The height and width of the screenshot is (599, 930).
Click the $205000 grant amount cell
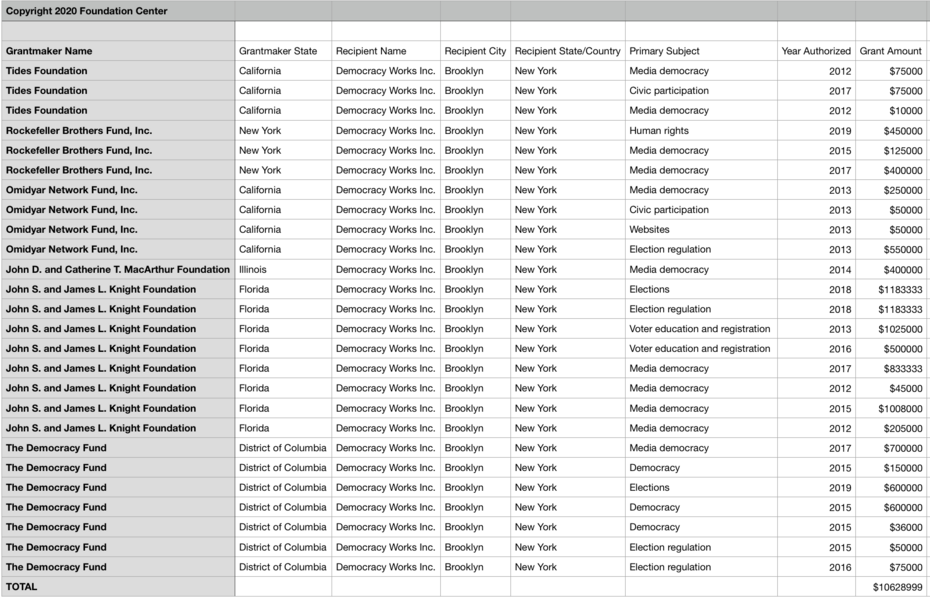891,428
